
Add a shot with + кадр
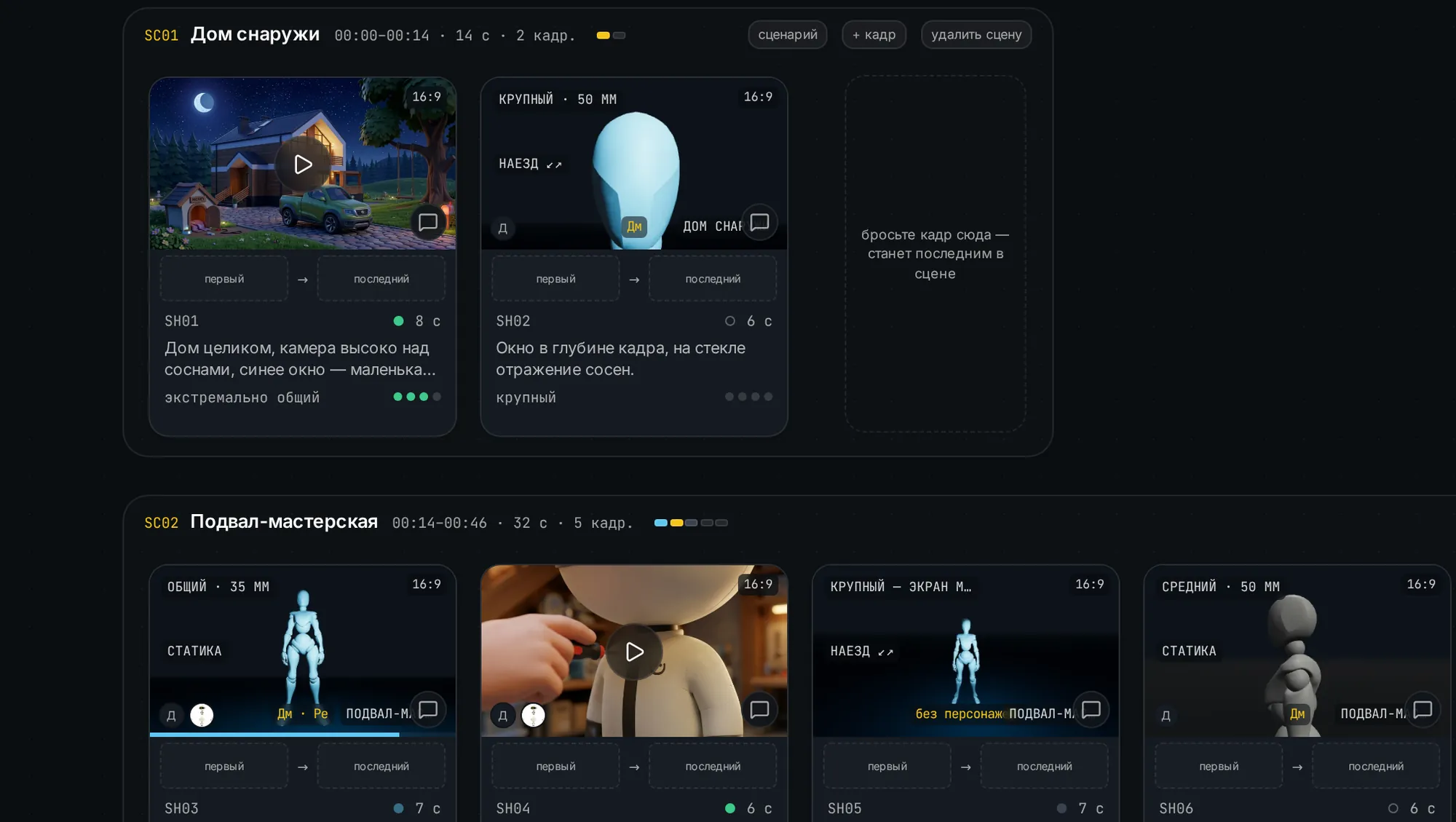click(x=874, y=35)
